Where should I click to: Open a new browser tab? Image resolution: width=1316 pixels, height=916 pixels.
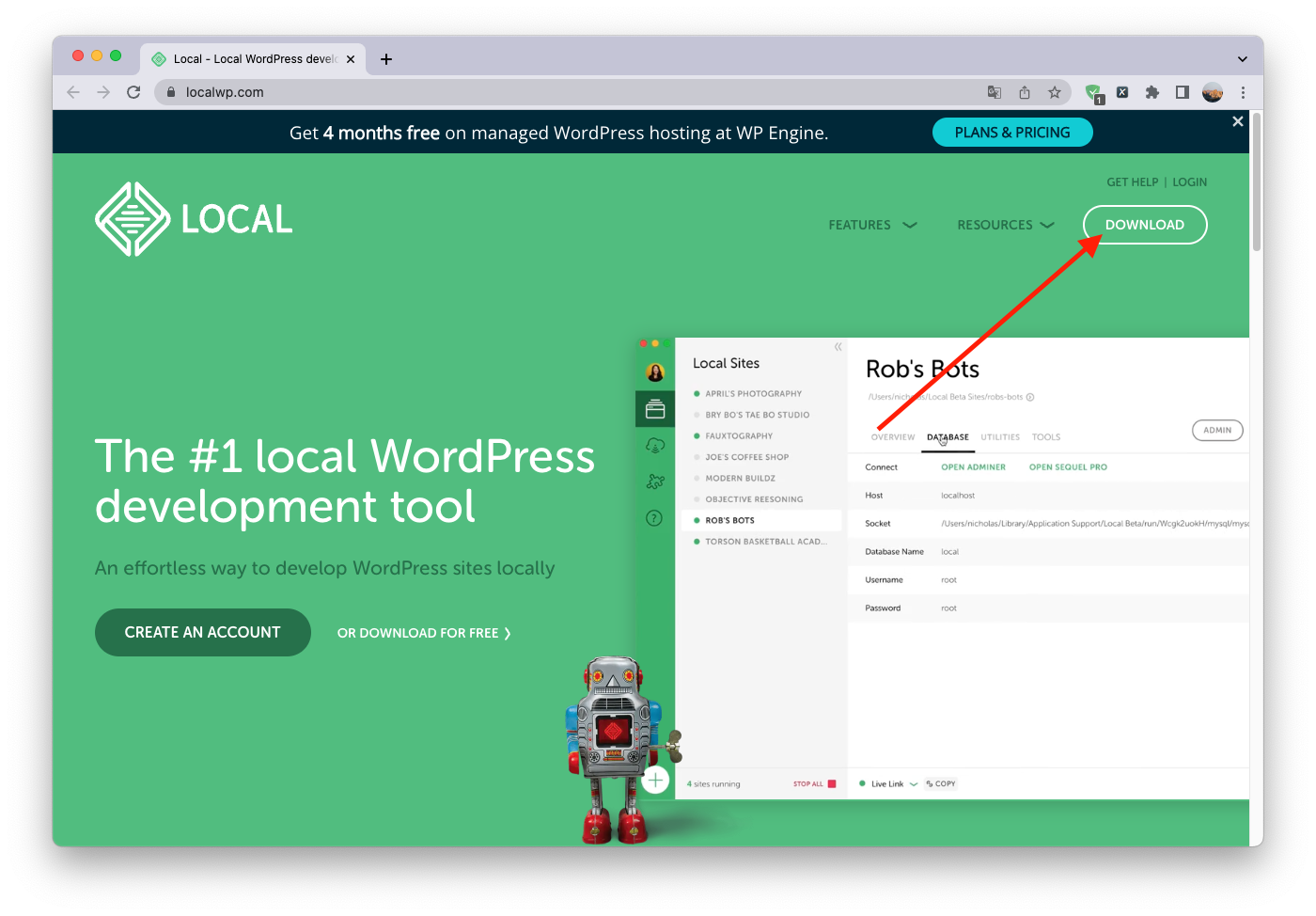pos(386,59)
